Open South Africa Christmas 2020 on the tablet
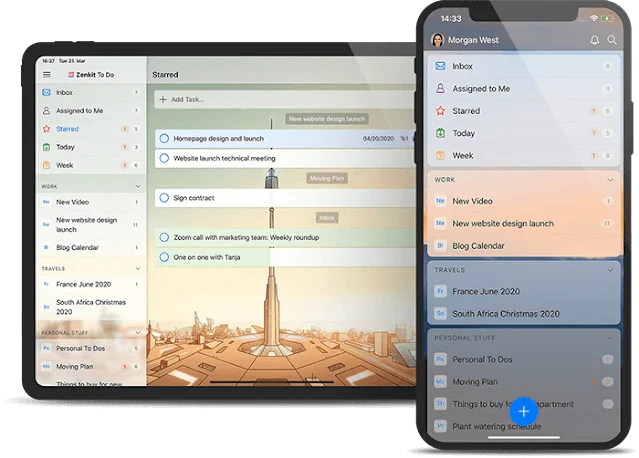Image resolution: width=639 pixels, height=458 pixels. tap(91, 307)
